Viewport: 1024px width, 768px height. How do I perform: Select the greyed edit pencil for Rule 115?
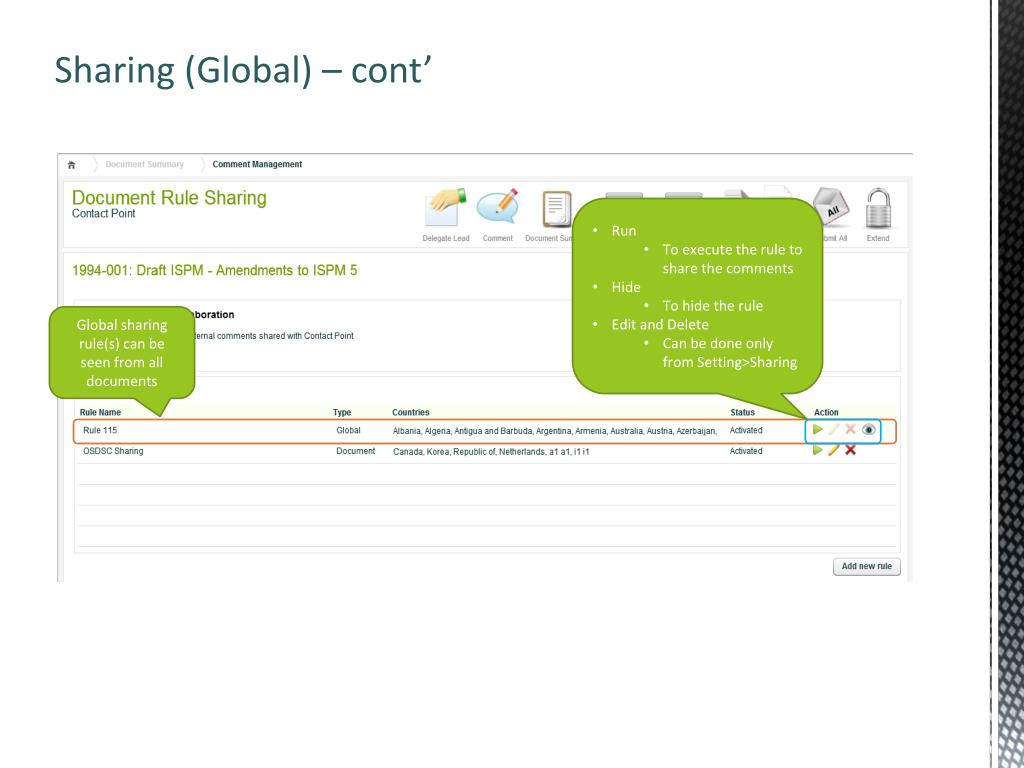click(x=834, y=430)
